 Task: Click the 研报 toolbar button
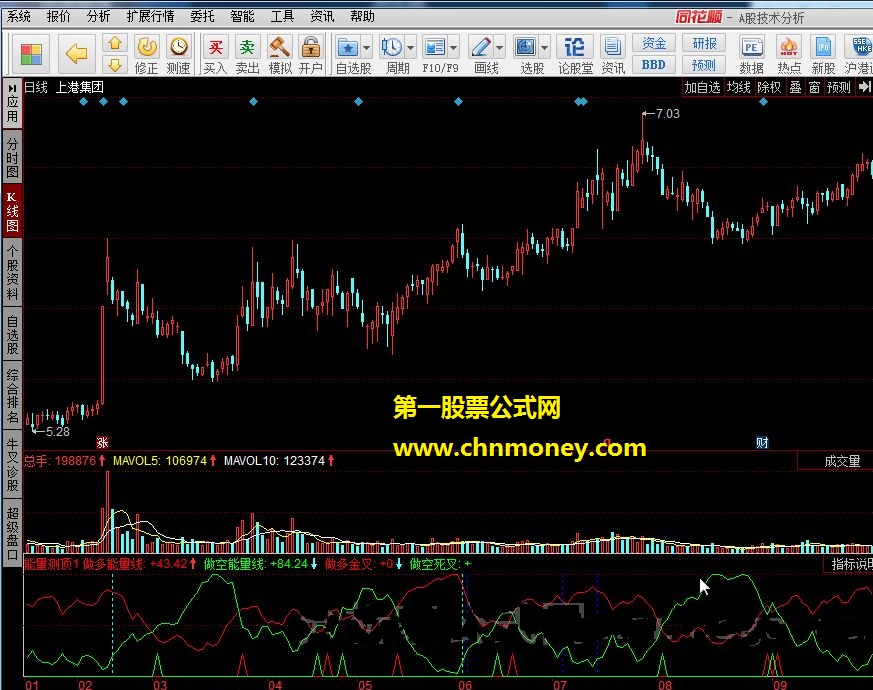tap(704, 43)
